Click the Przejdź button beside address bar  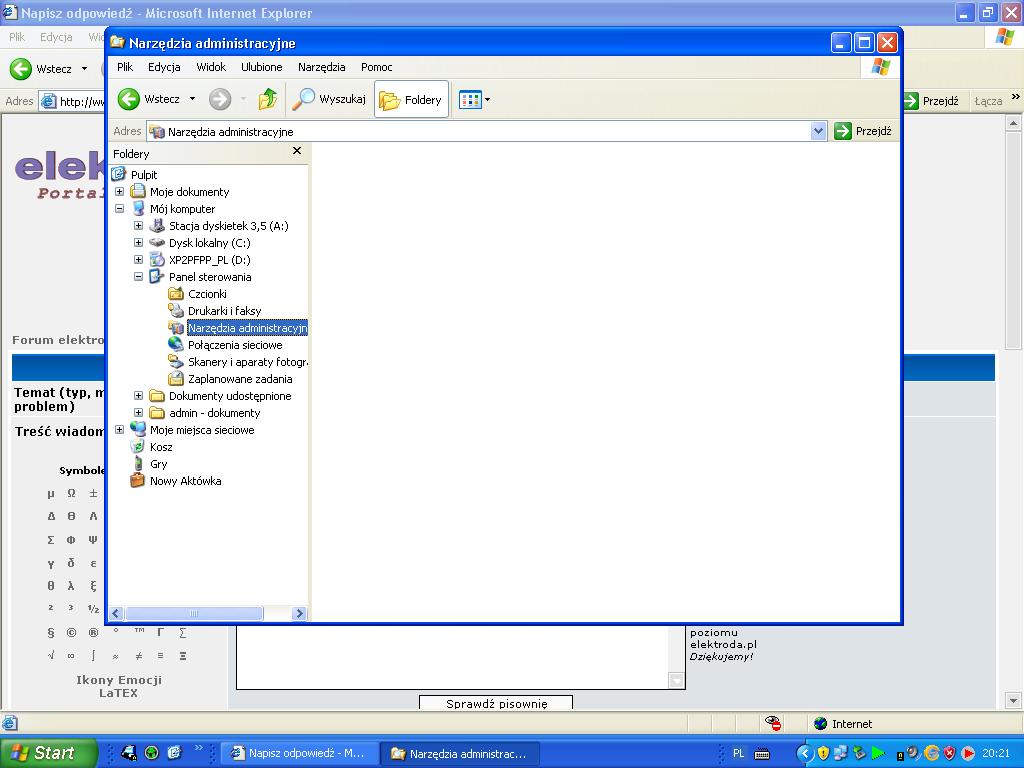point(863,131)
